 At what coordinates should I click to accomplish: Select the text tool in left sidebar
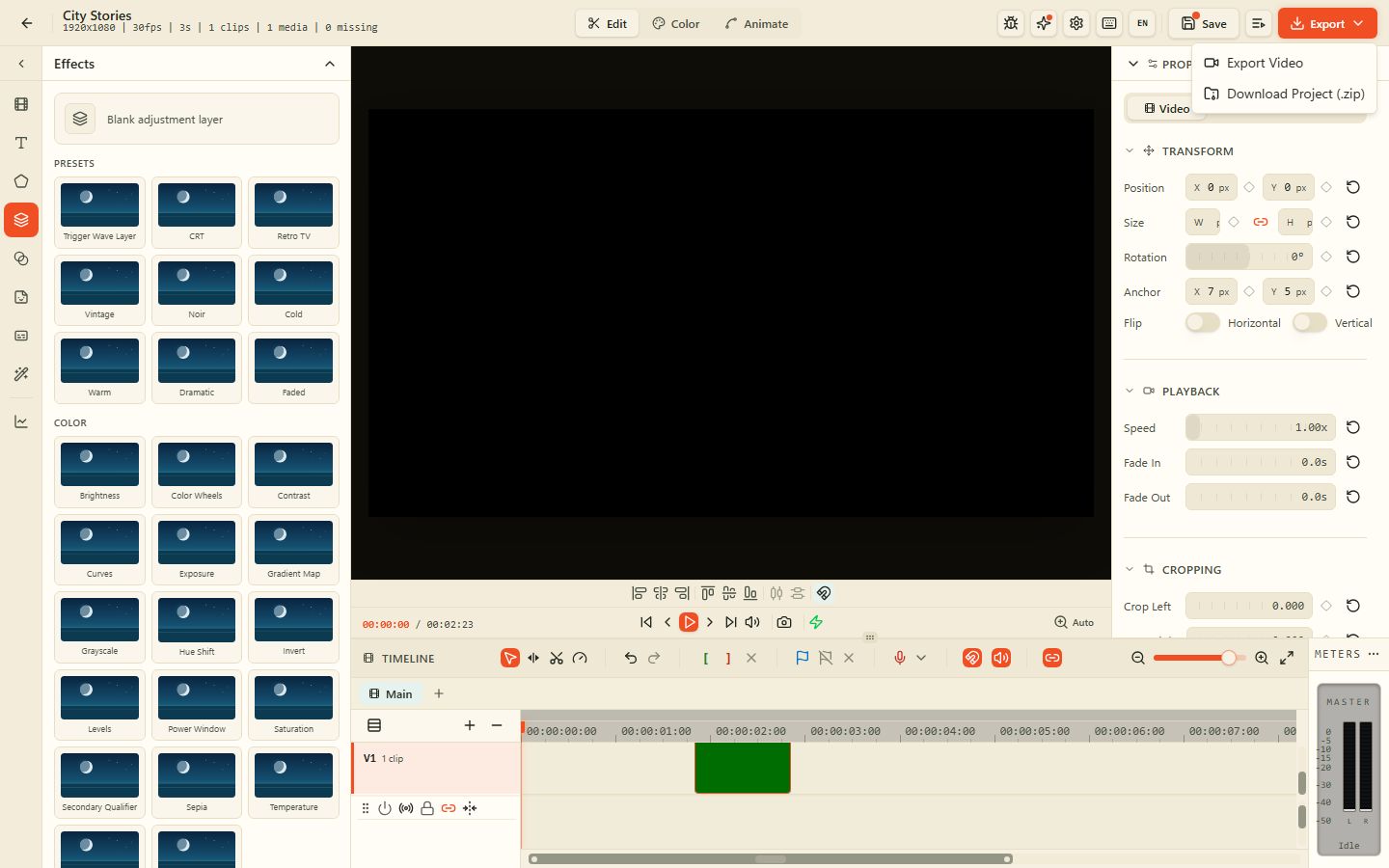coord(21,143)
